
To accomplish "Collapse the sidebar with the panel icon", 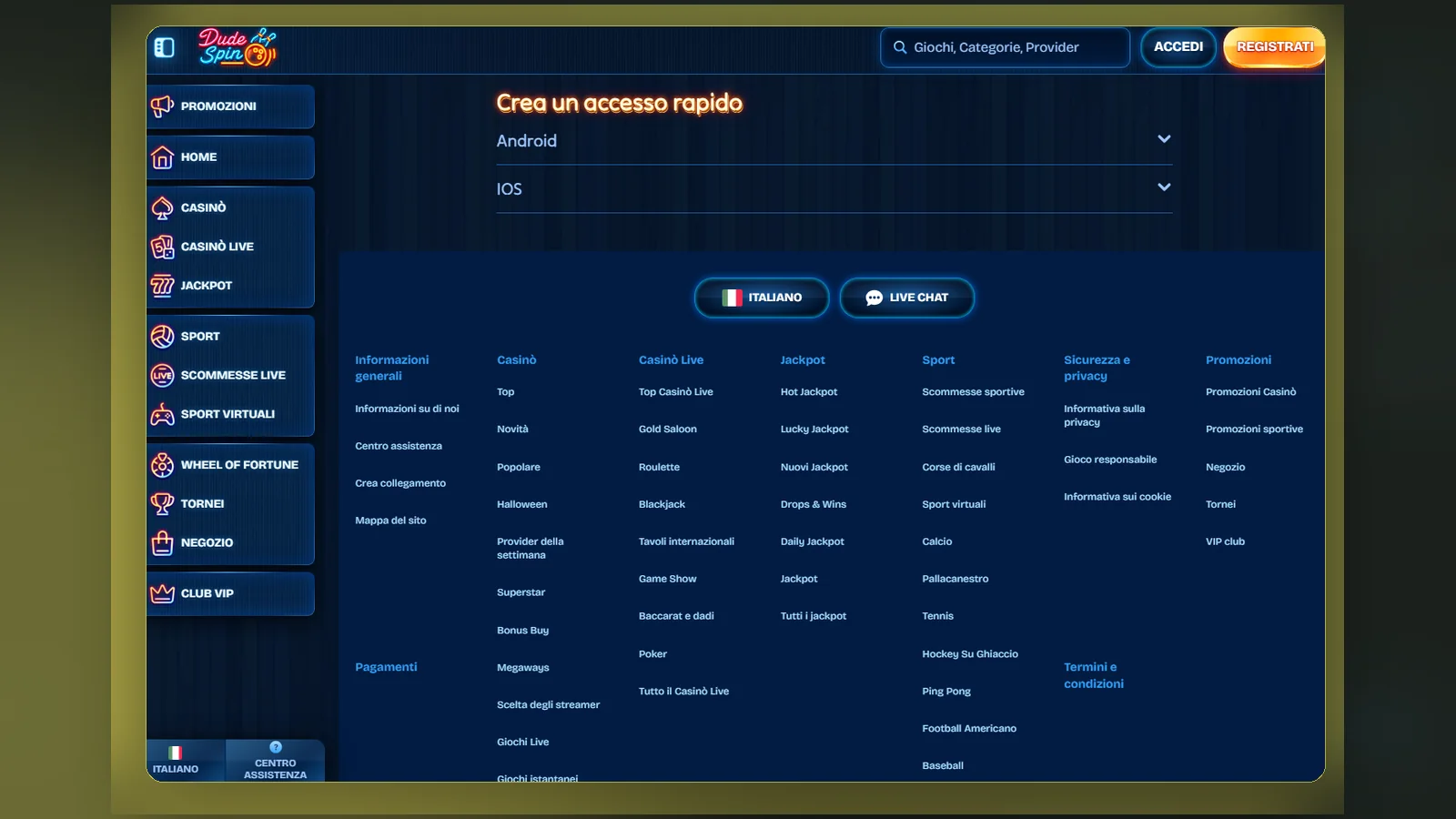I will tap(164, 47).
